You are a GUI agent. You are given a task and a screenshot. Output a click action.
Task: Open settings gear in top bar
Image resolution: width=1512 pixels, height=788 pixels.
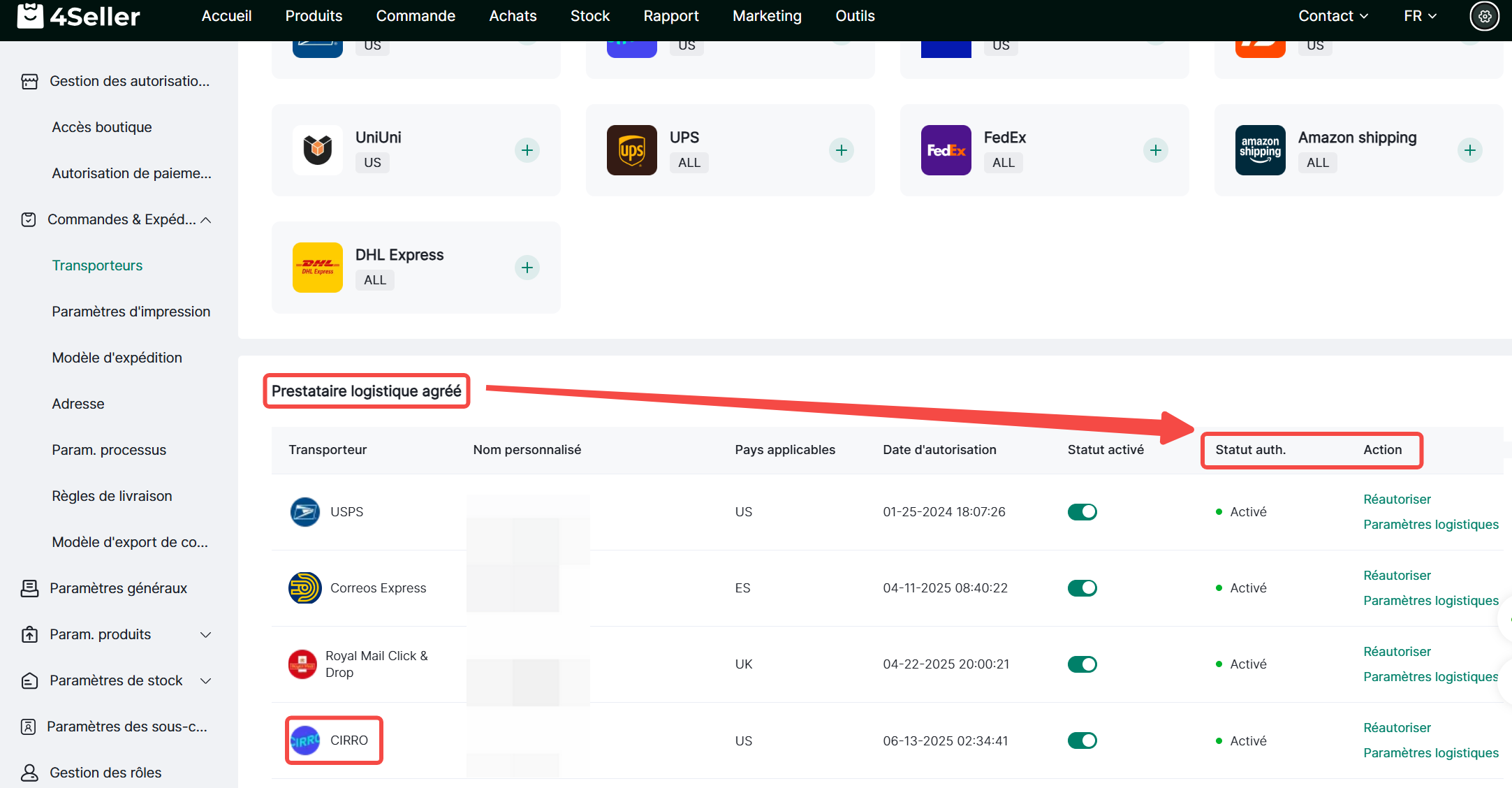point(1484,16)
